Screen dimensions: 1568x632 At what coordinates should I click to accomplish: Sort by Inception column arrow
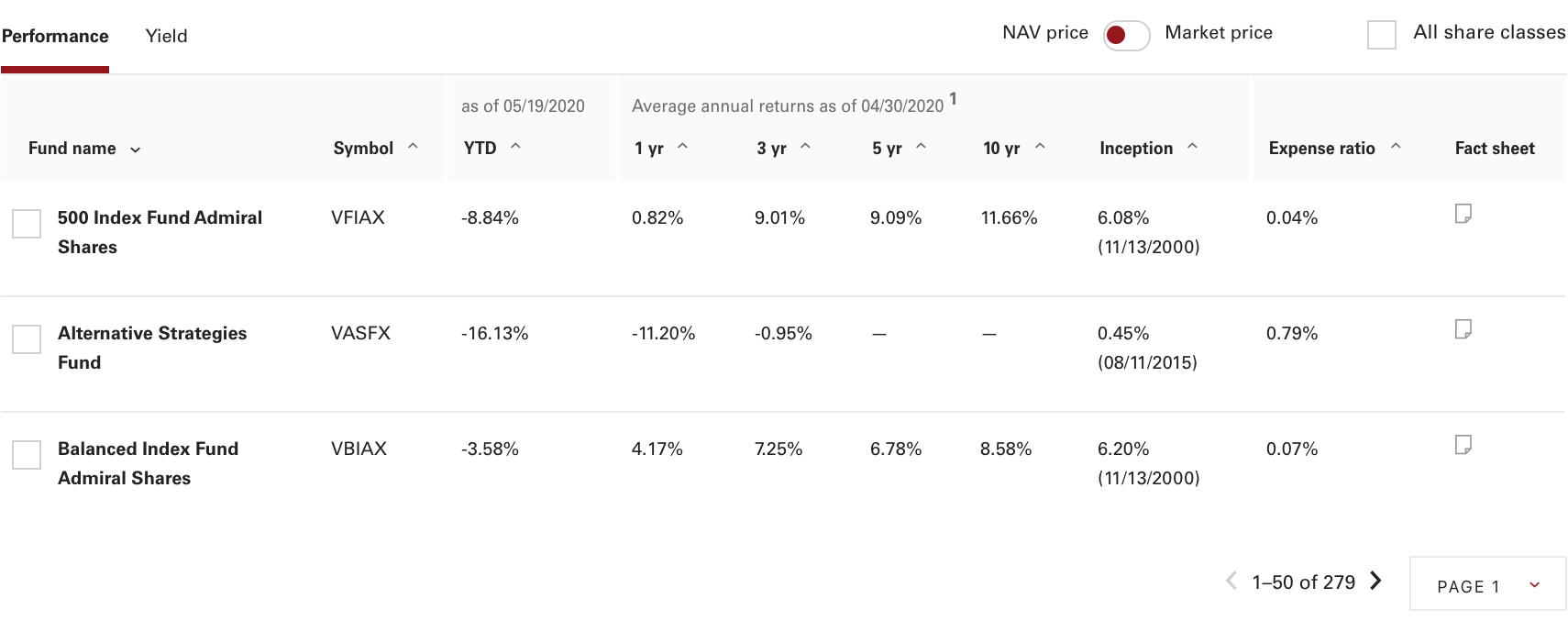[1192, 146]
